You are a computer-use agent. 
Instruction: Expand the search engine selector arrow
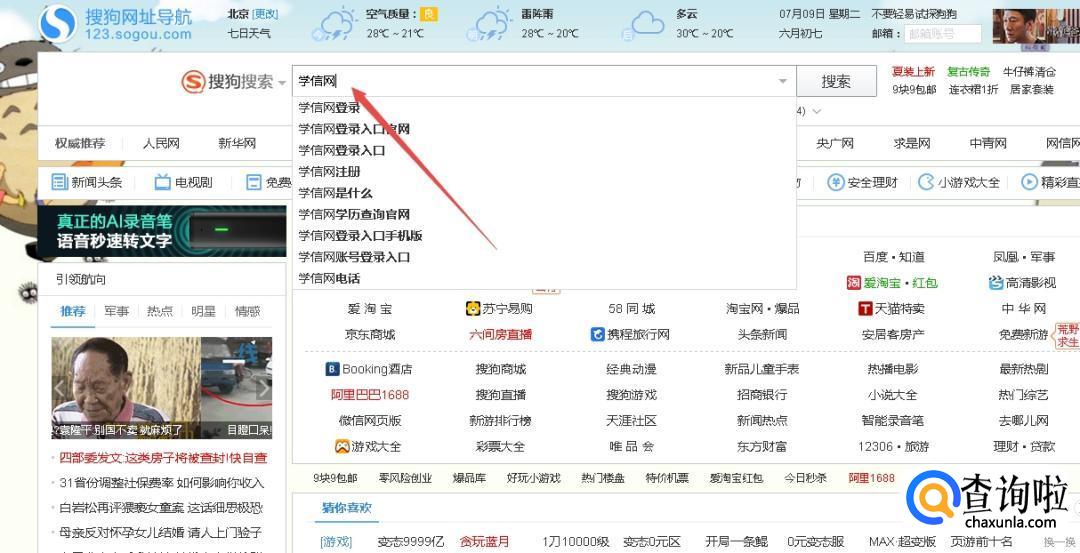pos(282,83)
